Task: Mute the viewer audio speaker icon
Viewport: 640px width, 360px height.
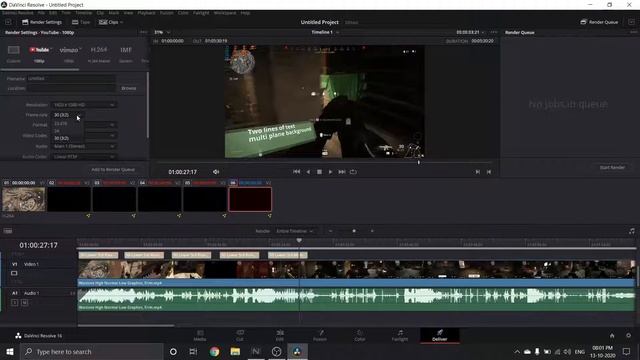Action: [x=216, y=172]
